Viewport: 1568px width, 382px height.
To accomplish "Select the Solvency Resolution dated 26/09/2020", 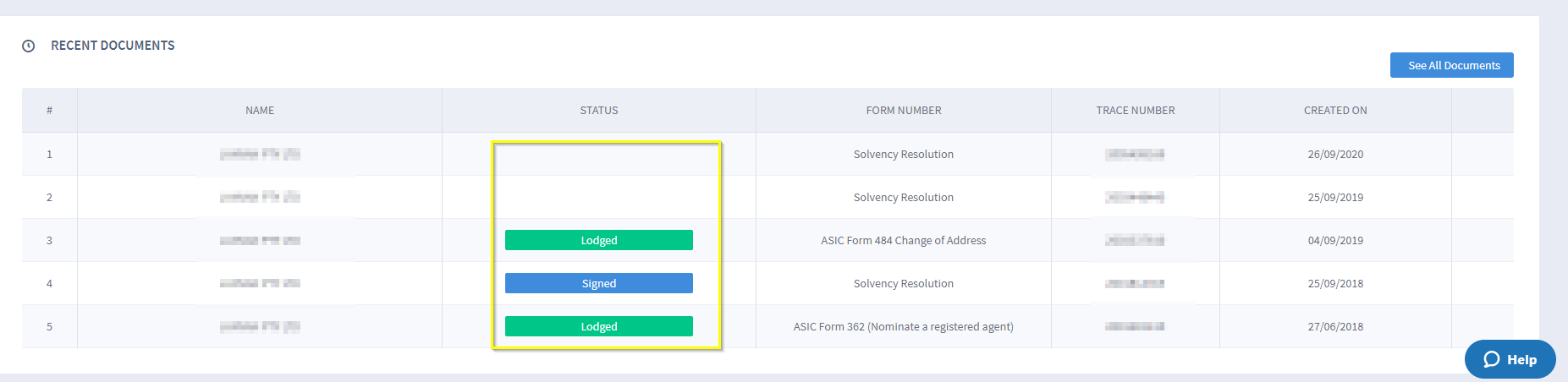I will click(904, 154).
